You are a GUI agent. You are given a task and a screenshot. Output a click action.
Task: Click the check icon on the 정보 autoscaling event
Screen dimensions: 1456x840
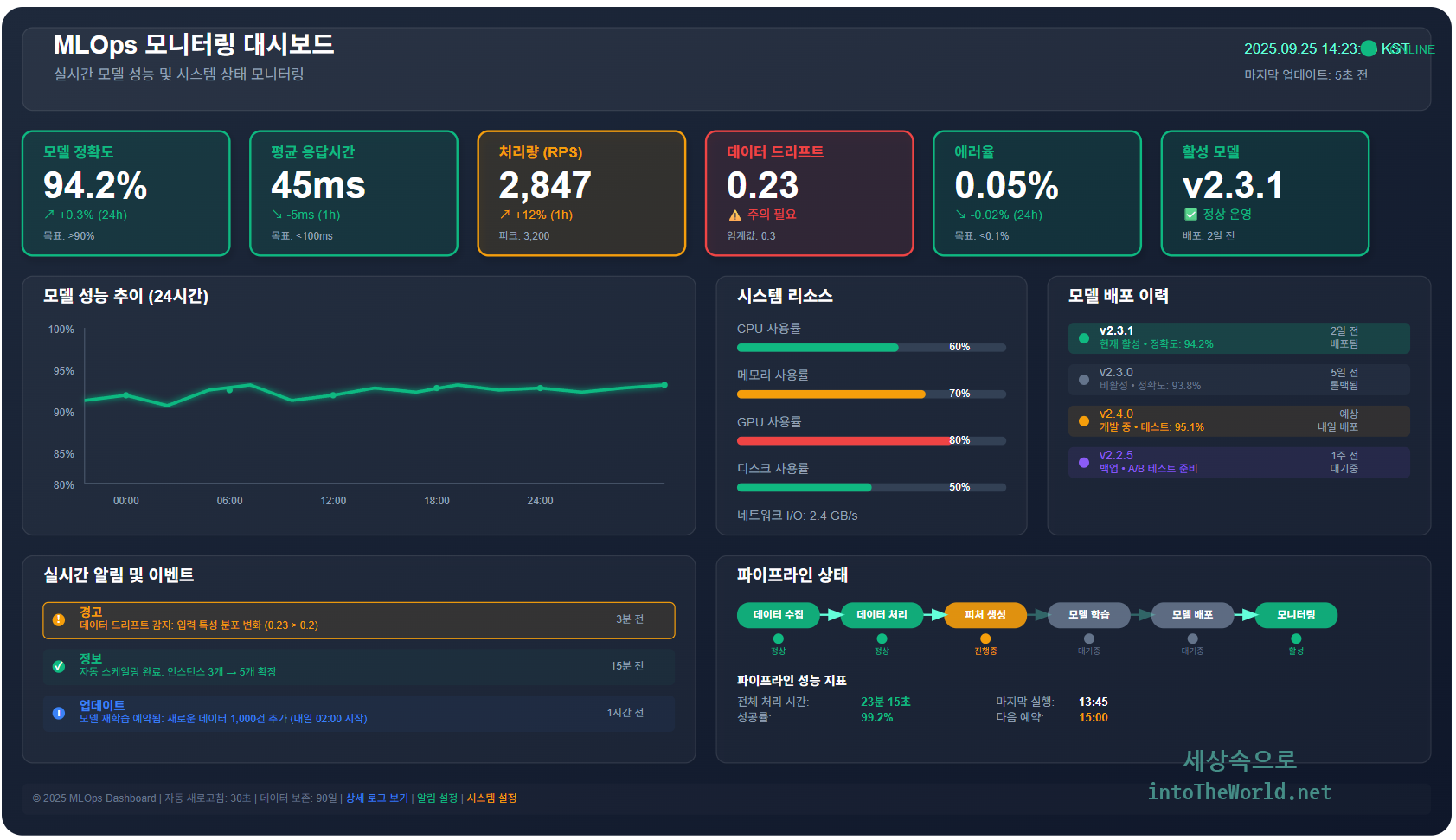click(x=57, y=666)
